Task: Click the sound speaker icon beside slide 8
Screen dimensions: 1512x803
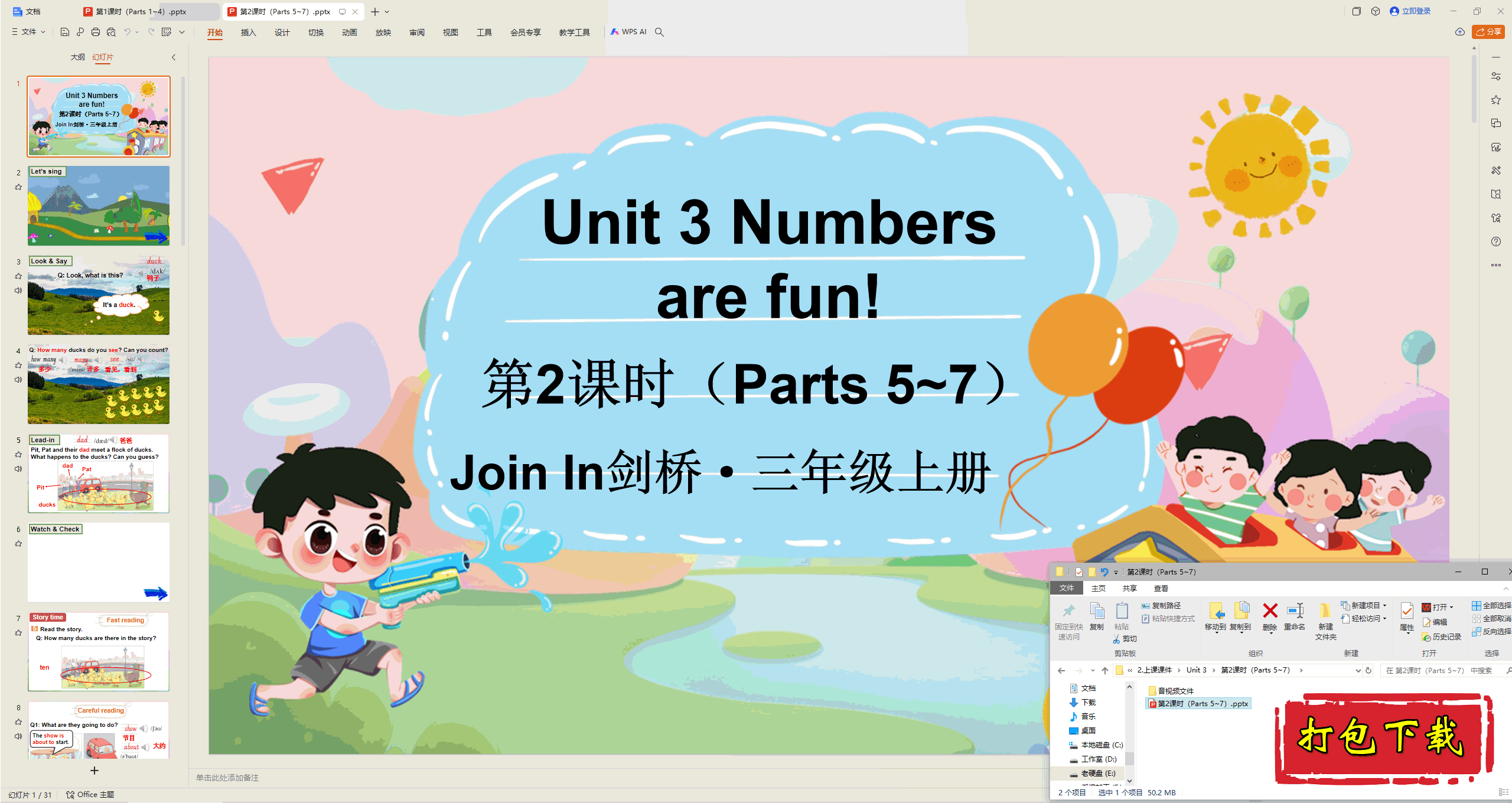Action: [x=18, y=736]
